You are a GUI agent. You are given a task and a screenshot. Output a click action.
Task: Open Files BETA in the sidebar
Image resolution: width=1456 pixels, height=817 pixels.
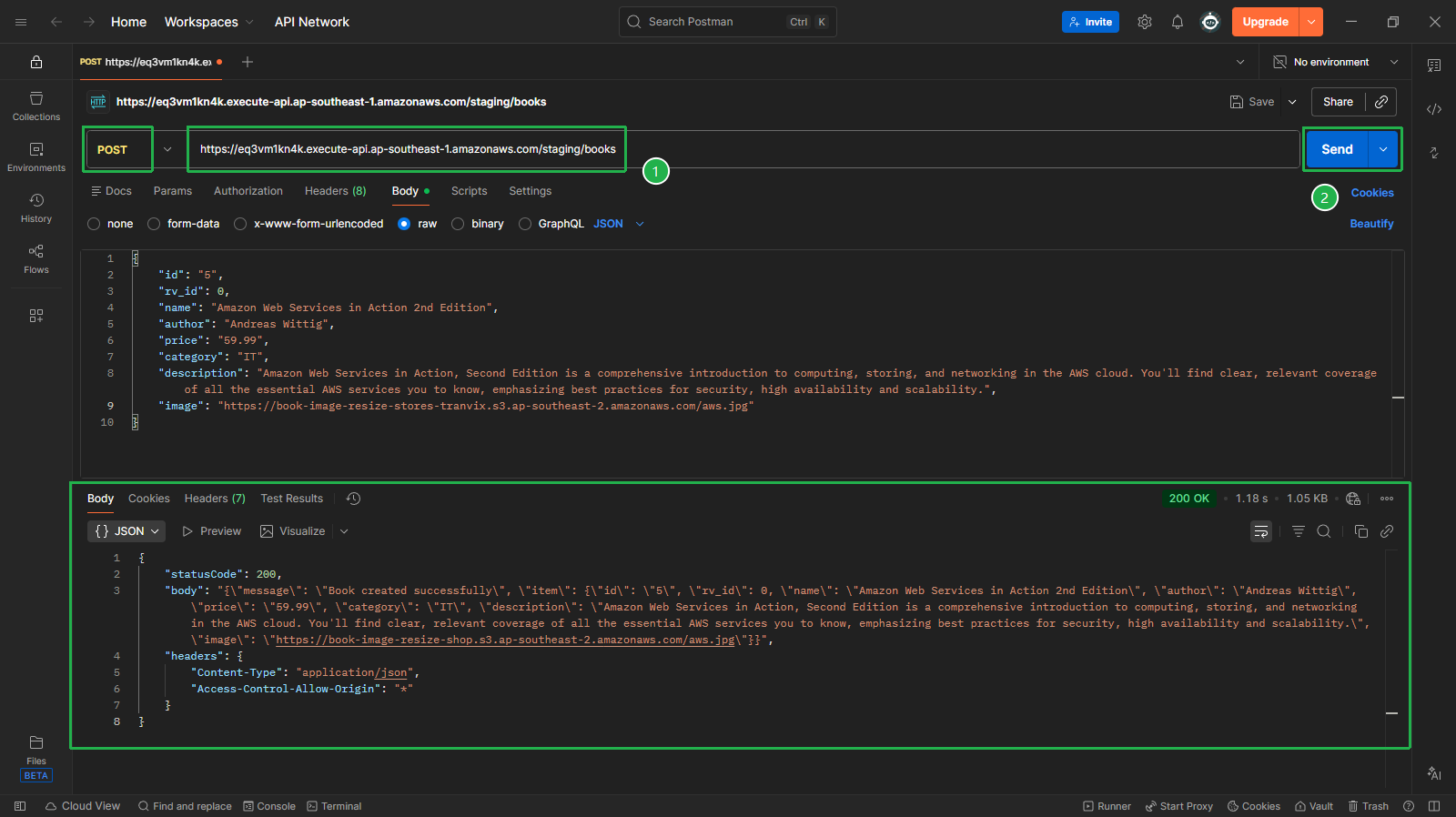click(x=36, y=758)
